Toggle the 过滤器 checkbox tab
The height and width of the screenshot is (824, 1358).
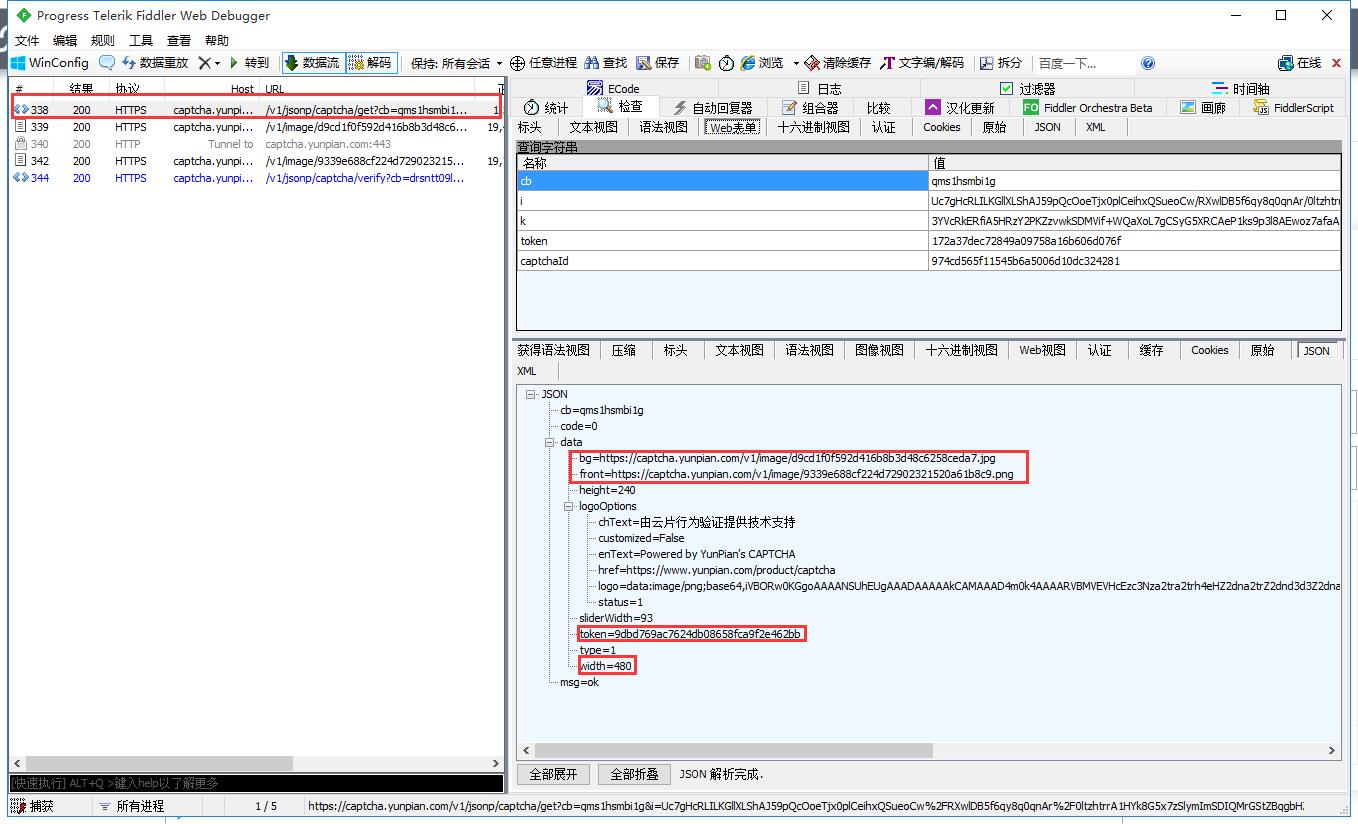click(x=1028, y=89)
